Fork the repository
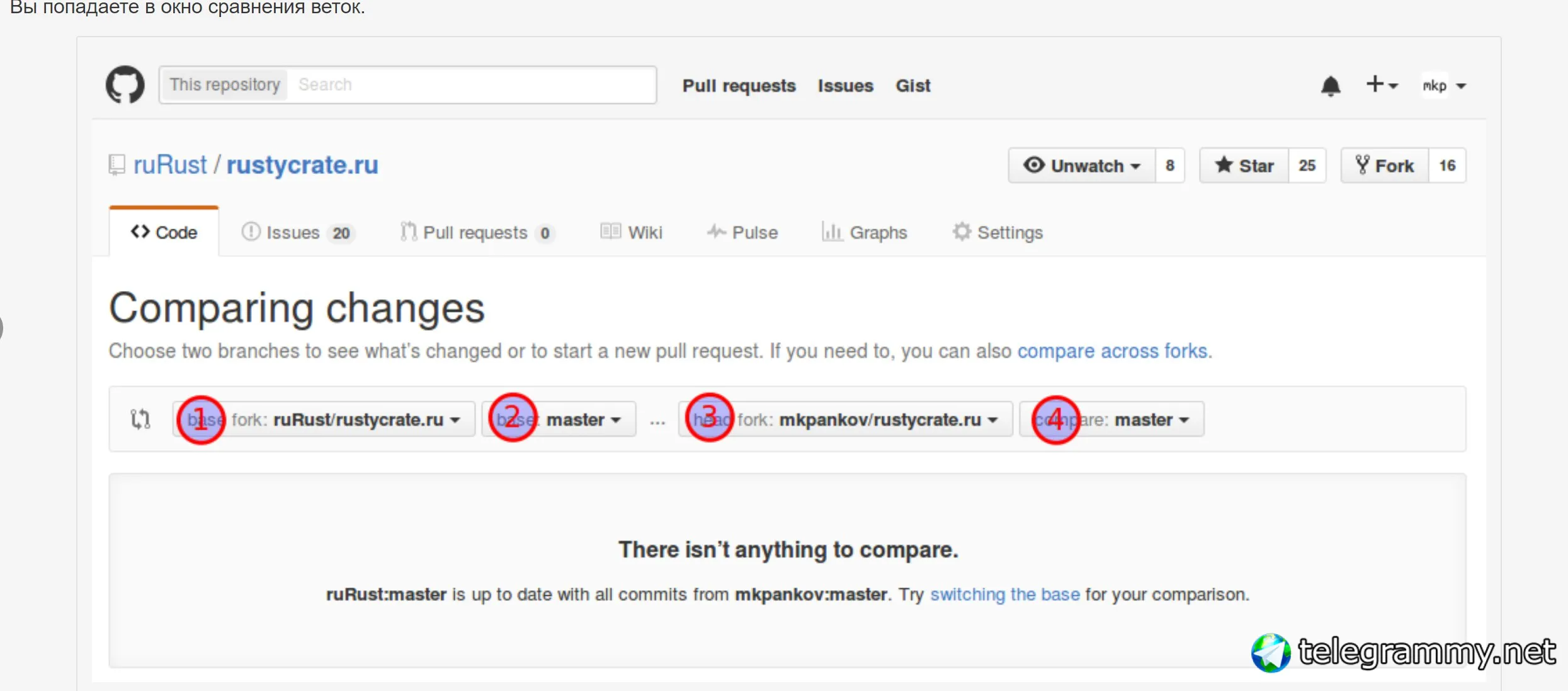Image resolution: width=1568 pixels, height=691 pixels. (x=1385, y=166)
